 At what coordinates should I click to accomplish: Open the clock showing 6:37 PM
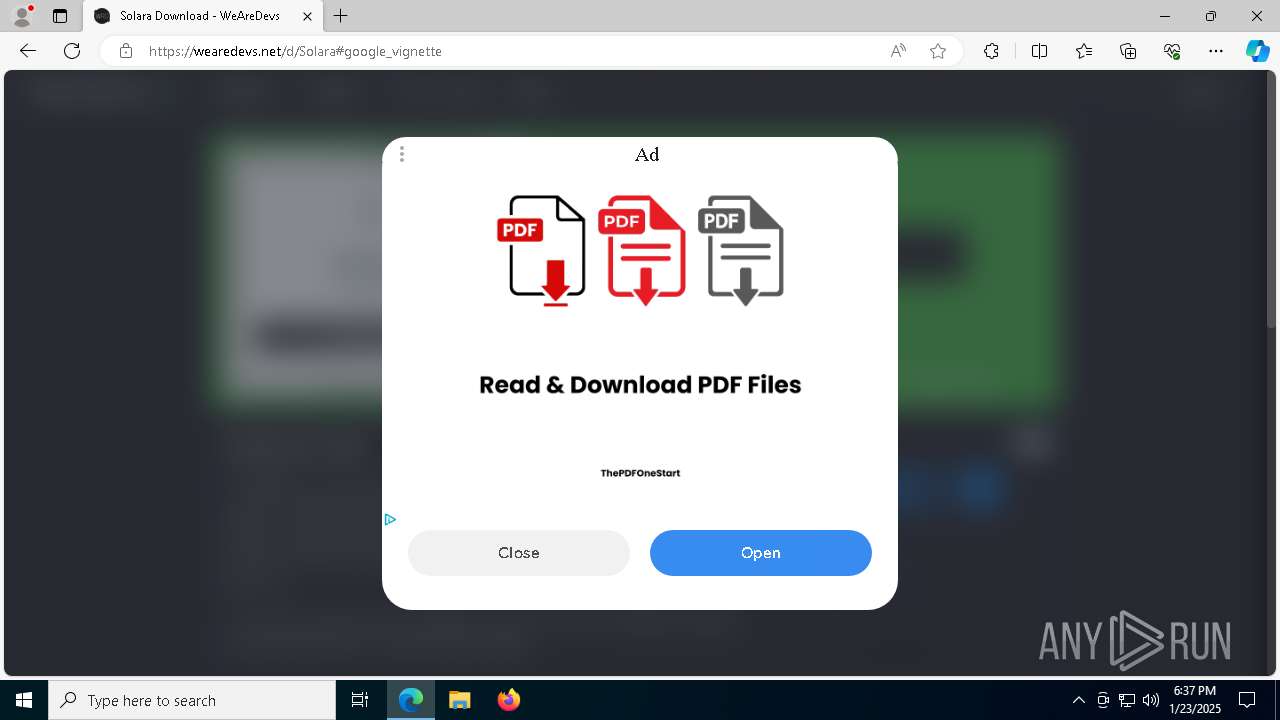1195,700
